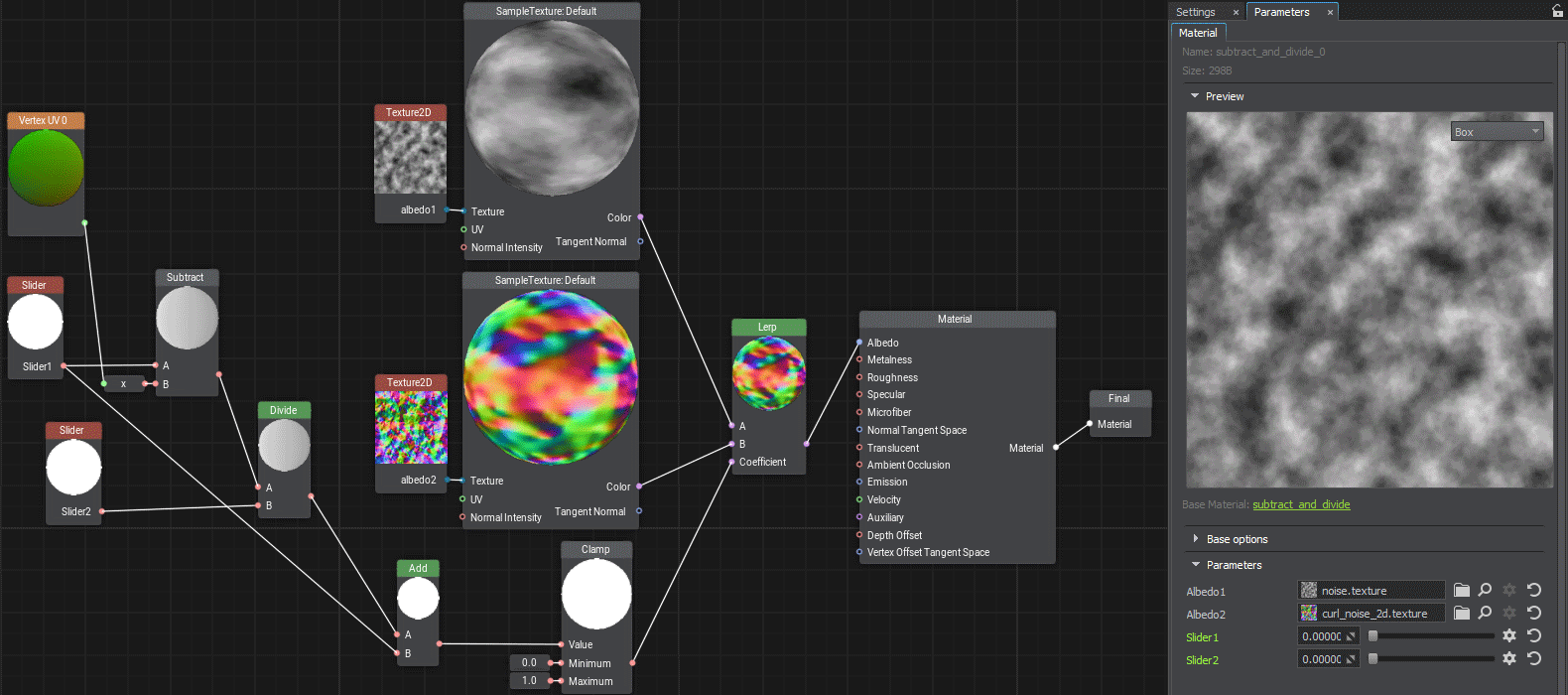Click the revert arrow icon for Slider2
The width and height of the screenshot is (1568, 695).
point(1534,658)
